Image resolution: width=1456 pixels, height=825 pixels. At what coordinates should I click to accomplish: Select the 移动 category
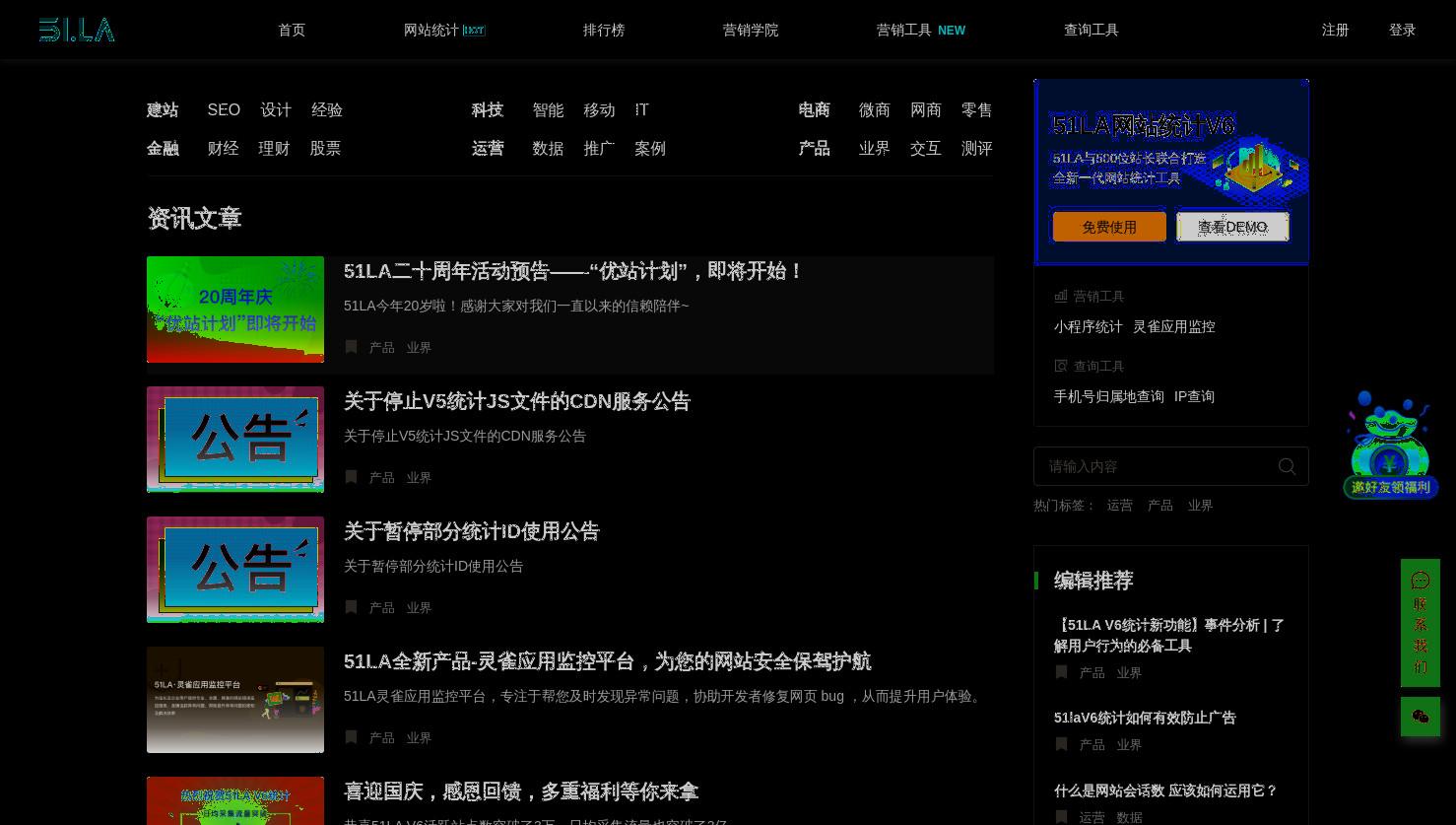point(599,110)
